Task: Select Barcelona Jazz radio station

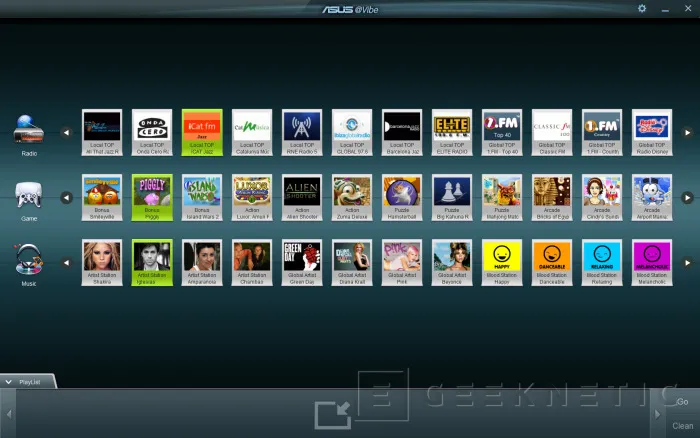Action: [x=402, y=133]
